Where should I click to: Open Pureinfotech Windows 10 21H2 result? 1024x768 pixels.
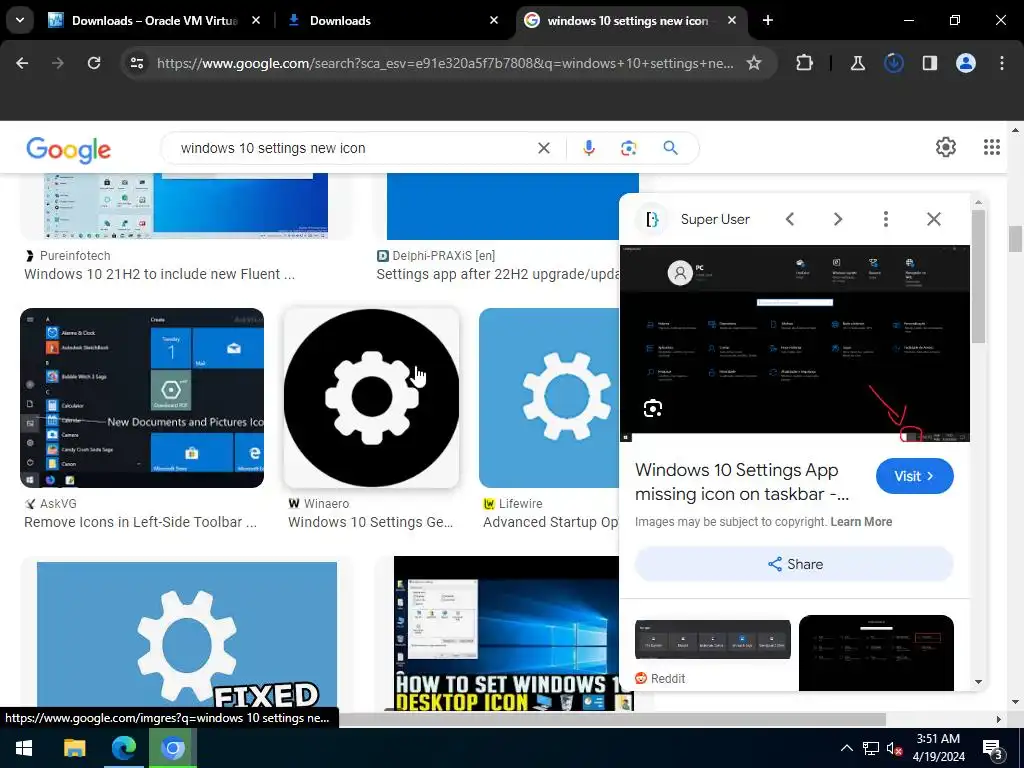point(159,274)
